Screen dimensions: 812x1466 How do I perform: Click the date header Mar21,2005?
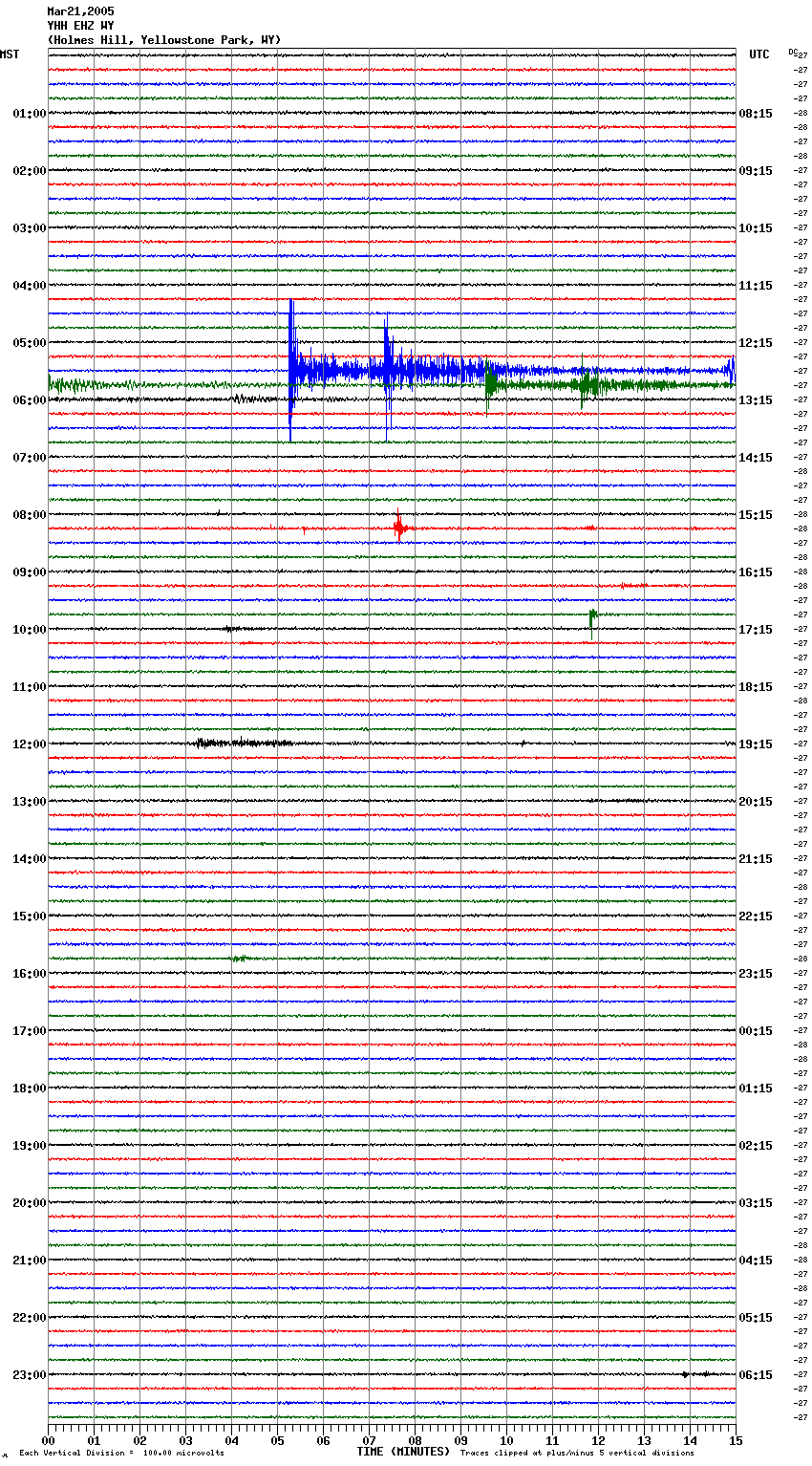click(x=80, y=11)
